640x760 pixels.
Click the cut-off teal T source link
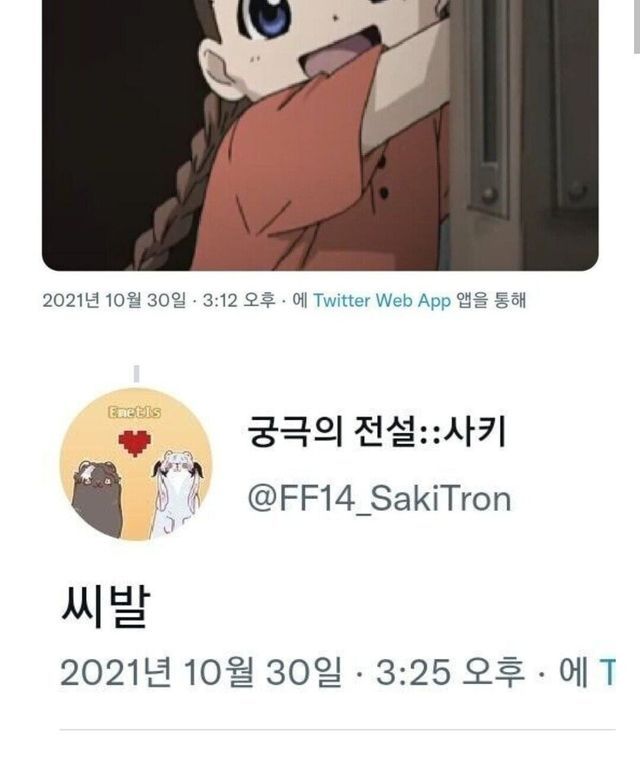[x=608, y=672]
